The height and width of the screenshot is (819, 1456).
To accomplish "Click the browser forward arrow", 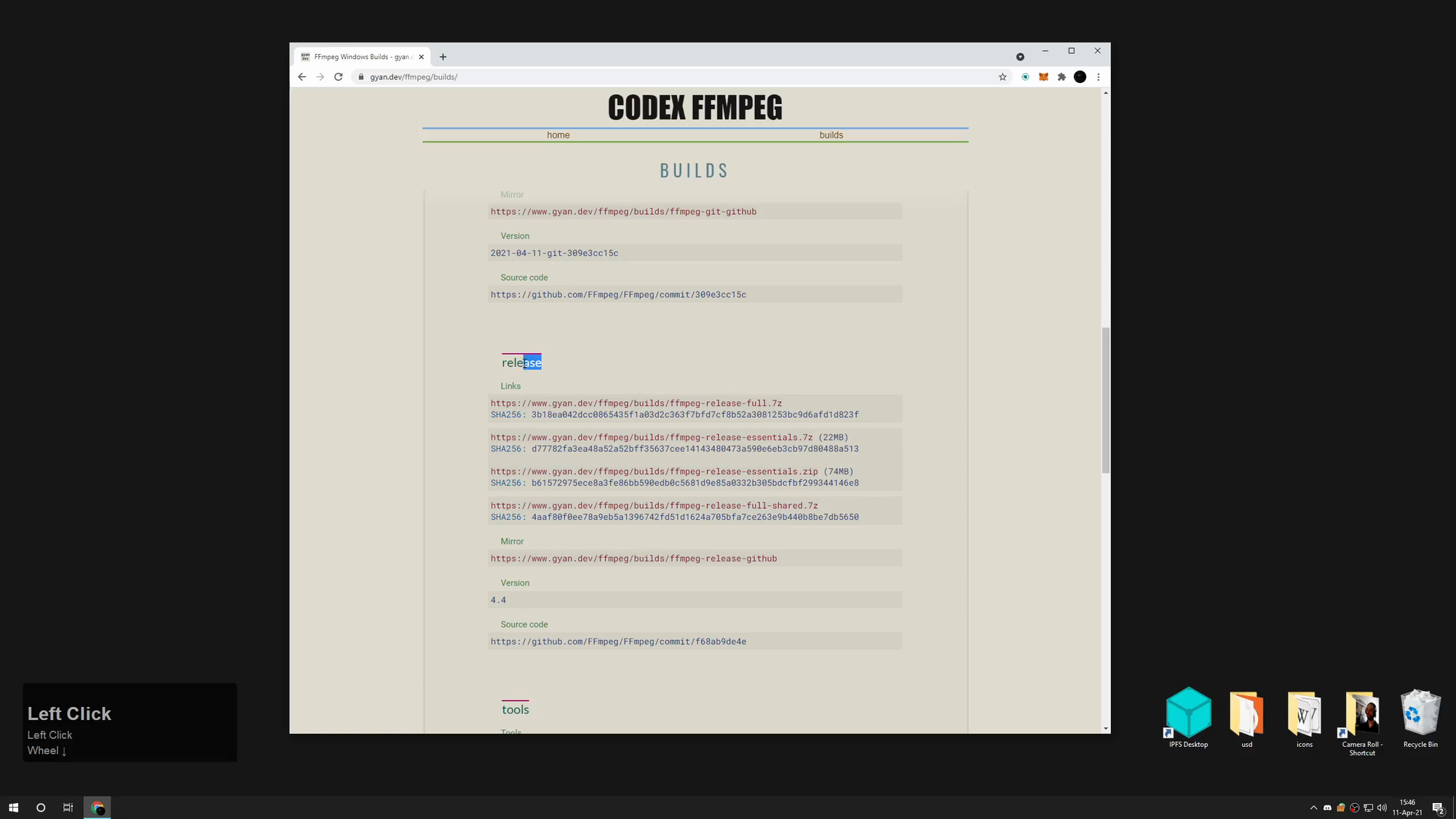I will click(x=320, y=77).
